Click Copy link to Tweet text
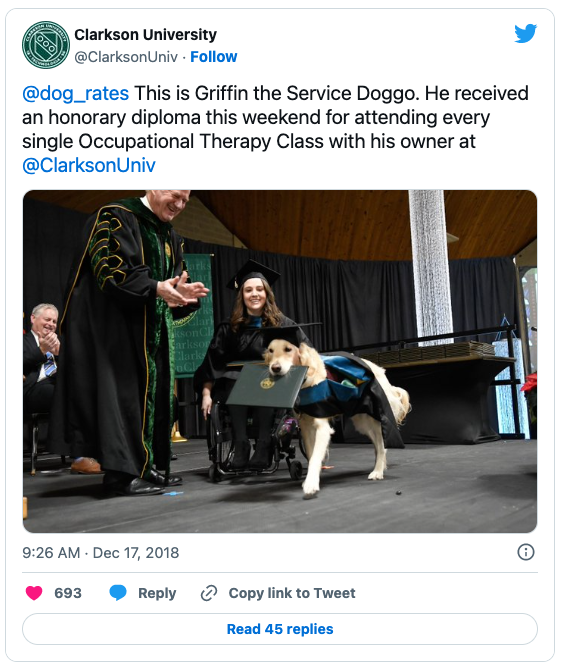This screenshot has height=668, width=562. (292, 593)
